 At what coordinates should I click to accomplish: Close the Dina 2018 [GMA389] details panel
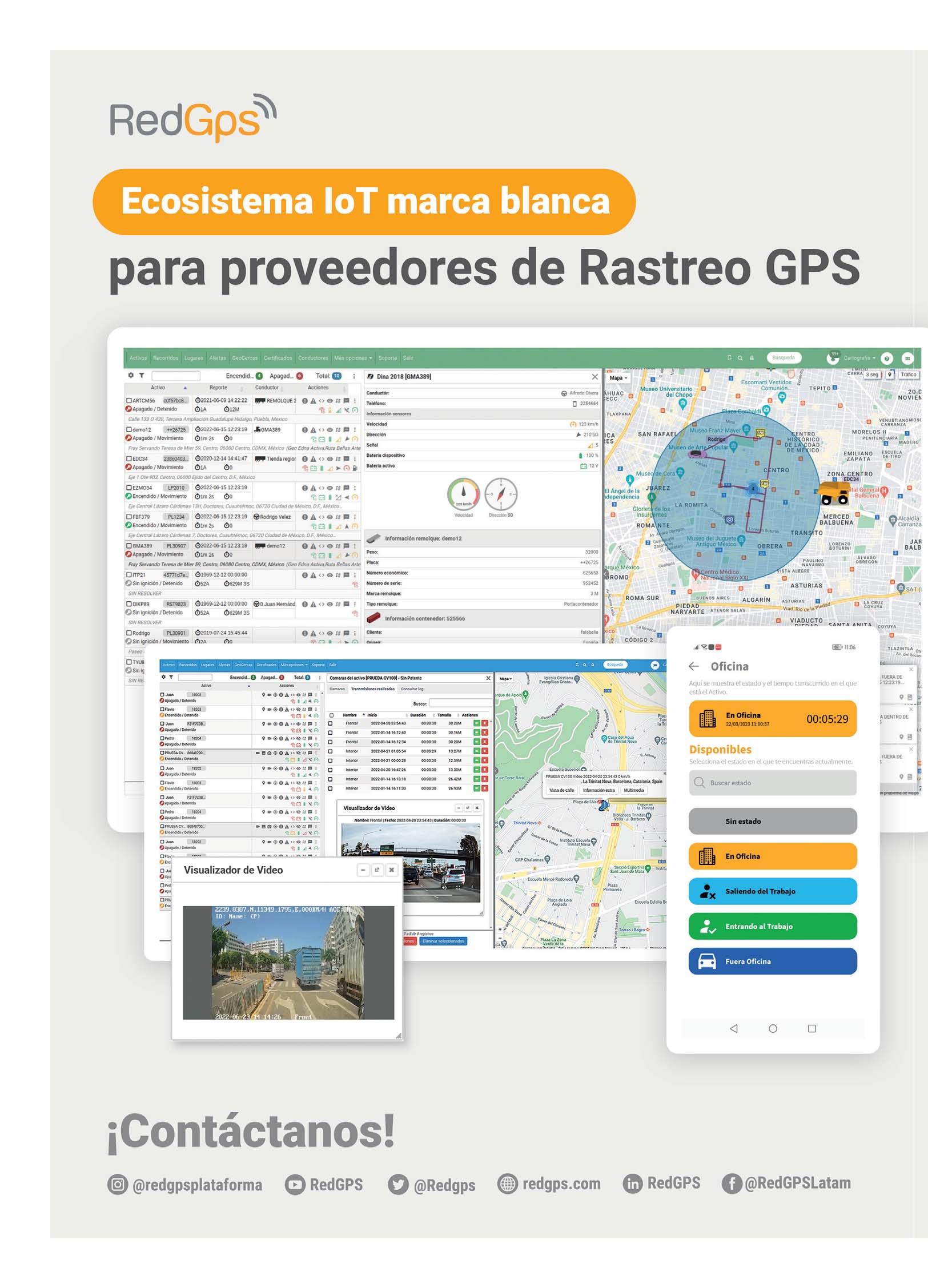tap(594, 377)
